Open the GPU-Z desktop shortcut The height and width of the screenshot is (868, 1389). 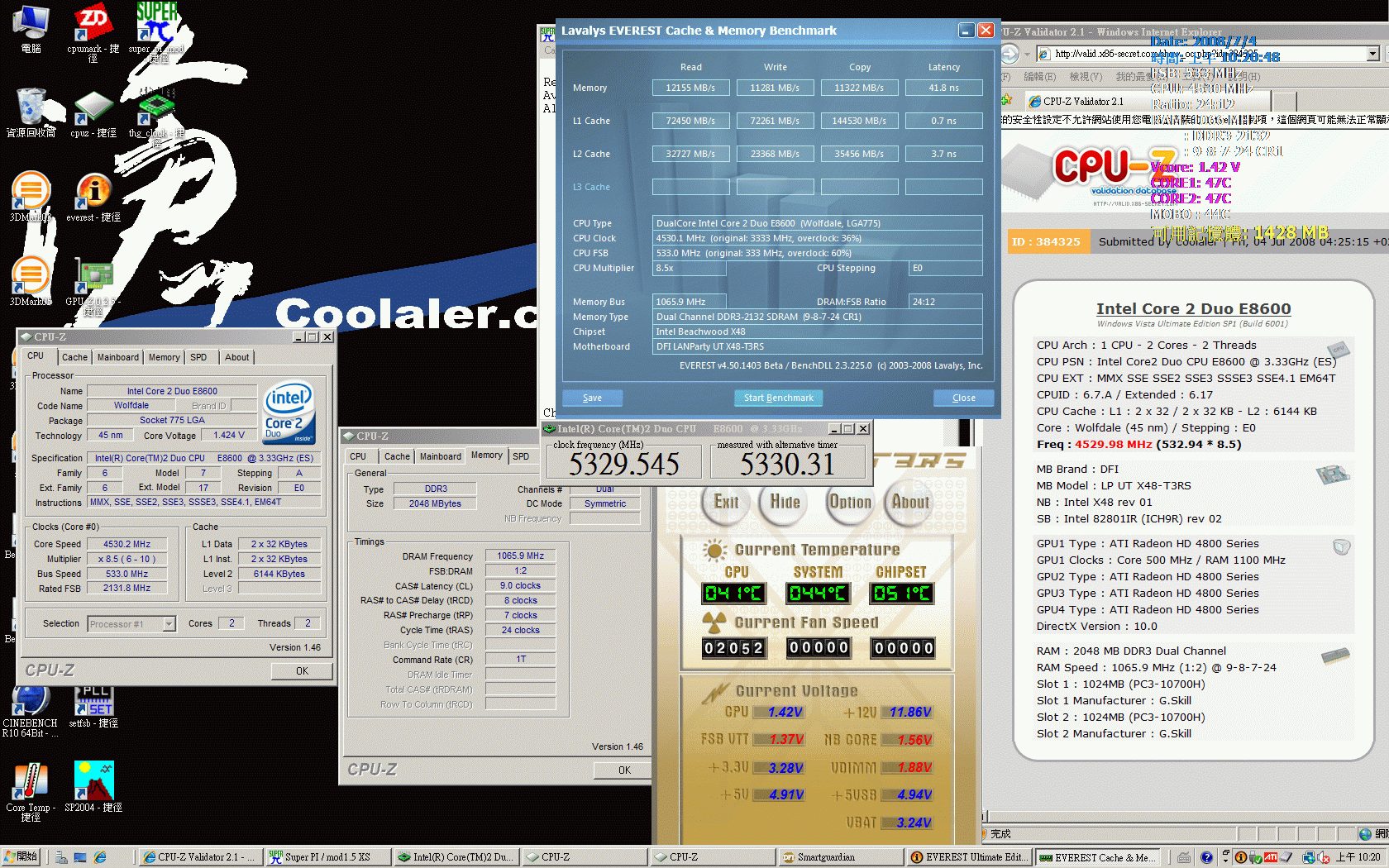pyautogui.click(x=93, y=288)
